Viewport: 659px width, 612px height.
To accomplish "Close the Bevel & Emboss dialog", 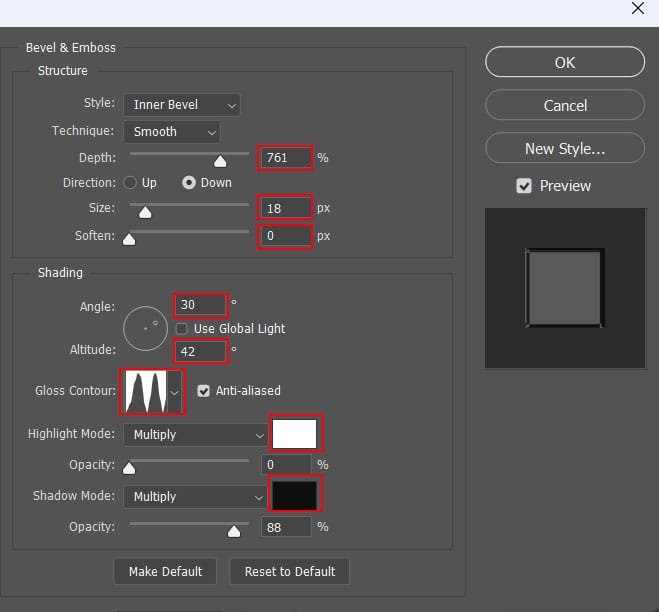I will (638, 9).
